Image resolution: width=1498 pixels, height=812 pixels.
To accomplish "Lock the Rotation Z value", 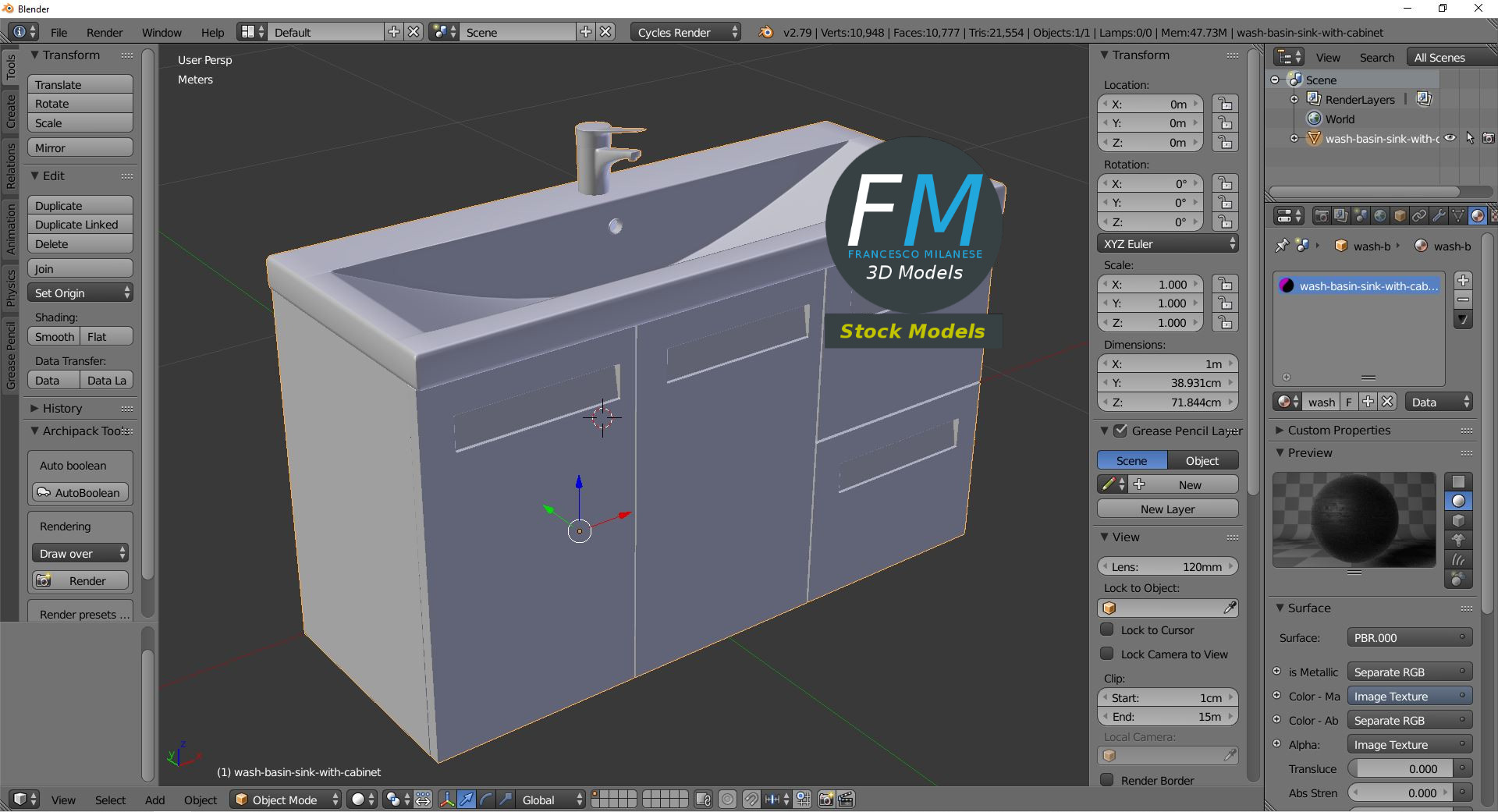I will [1226, 222].
